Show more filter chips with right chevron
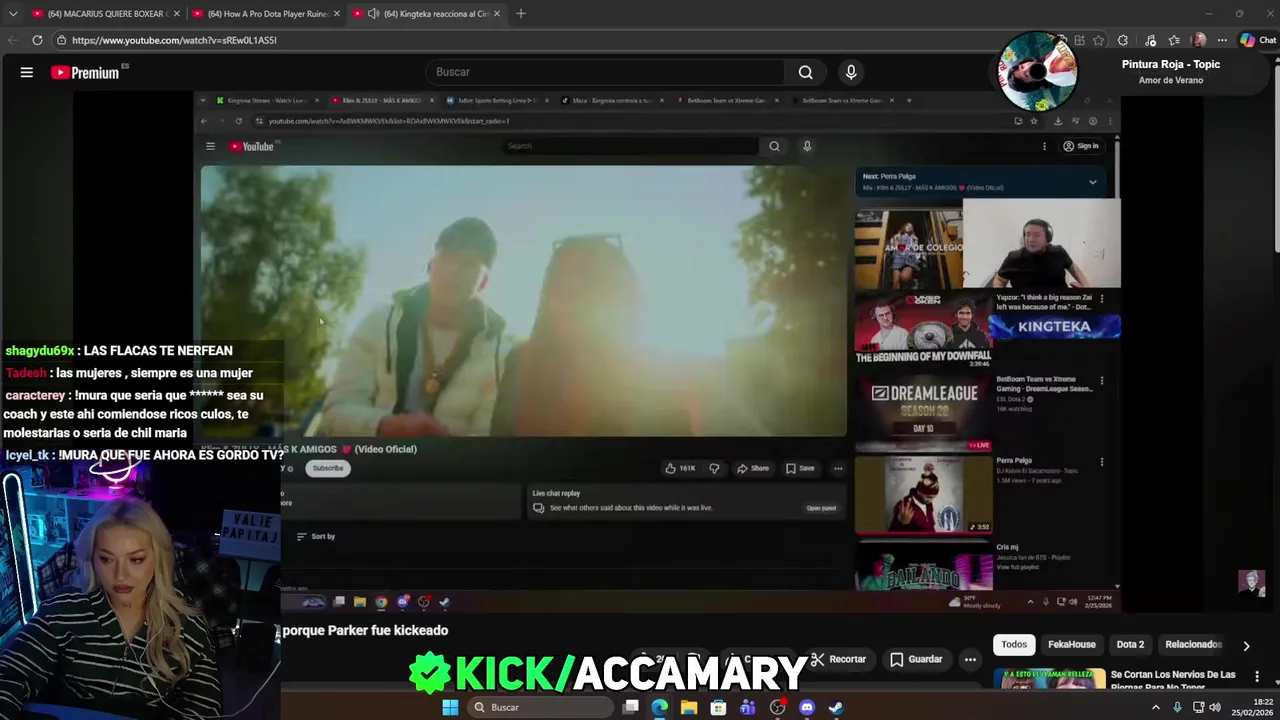 (1246, 646)
